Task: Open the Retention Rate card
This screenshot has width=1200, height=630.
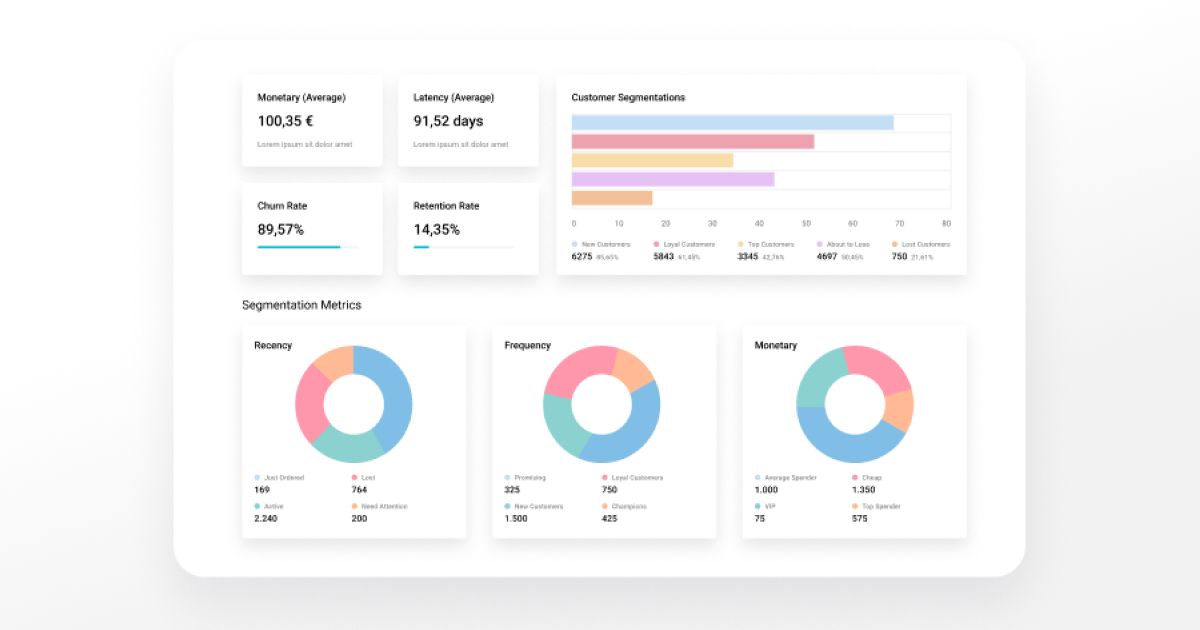Action: 468,228
